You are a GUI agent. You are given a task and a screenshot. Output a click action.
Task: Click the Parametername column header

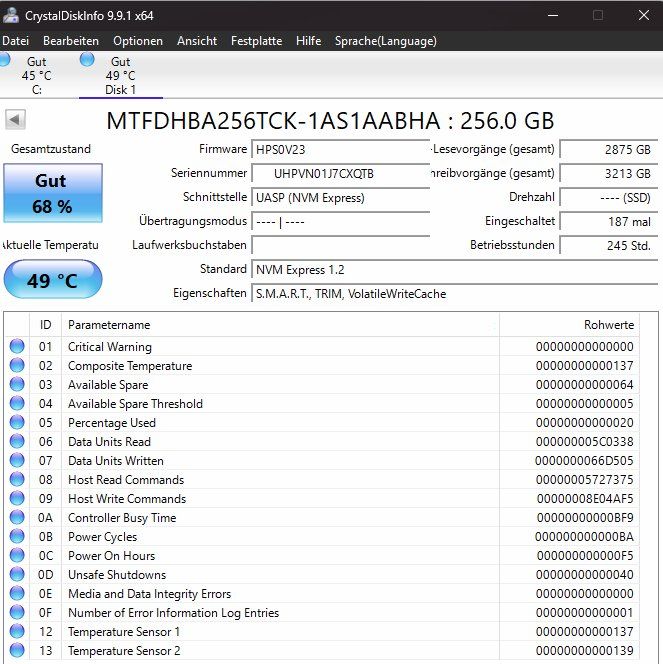(x=280, y=325)
